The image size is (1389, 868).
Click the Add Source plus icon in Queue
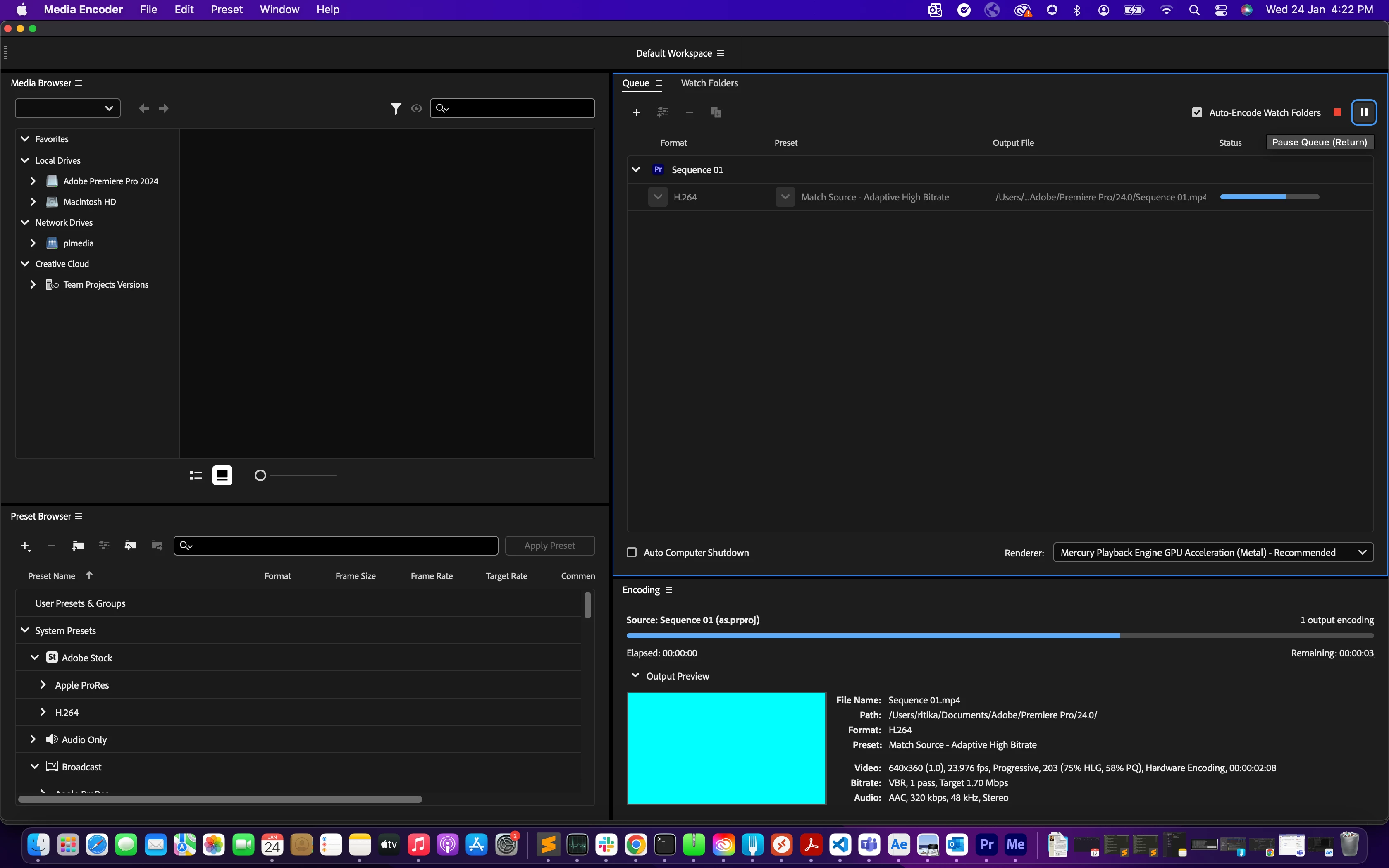(636, 112)
